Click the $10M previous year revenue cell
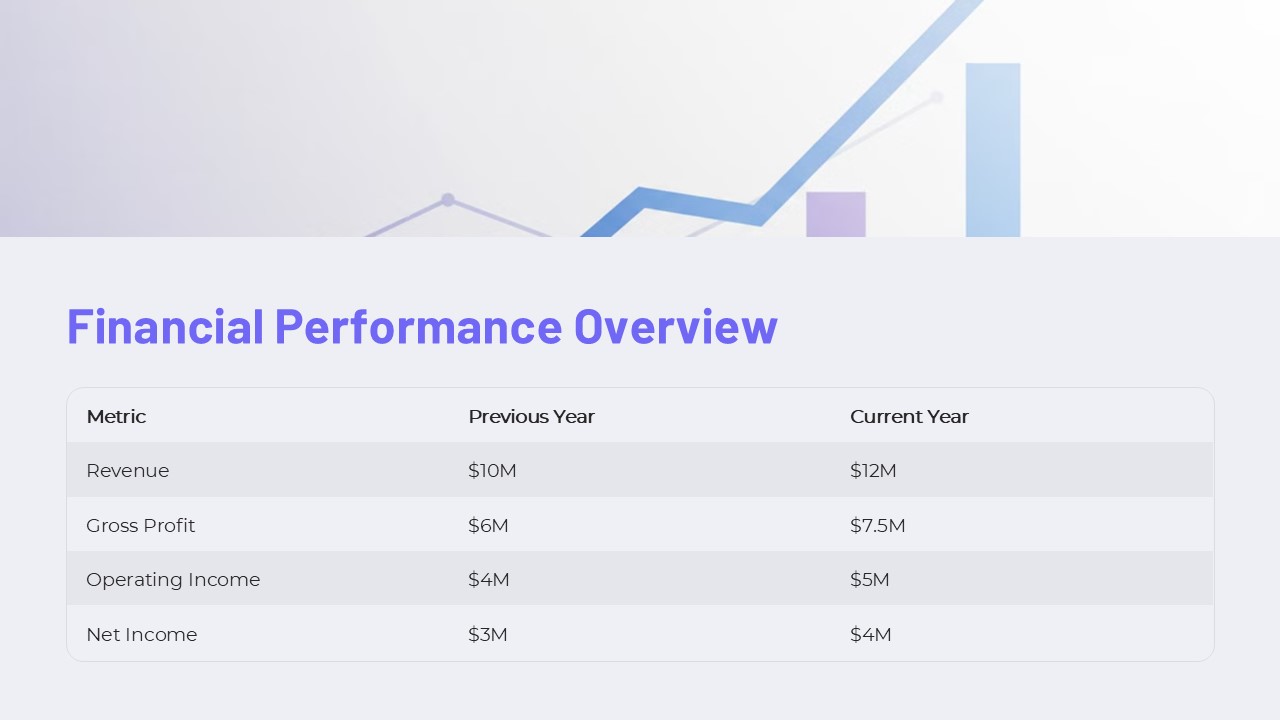This screenshot has width=1280, height=720. pyautogui.click(x=492, y=470)
